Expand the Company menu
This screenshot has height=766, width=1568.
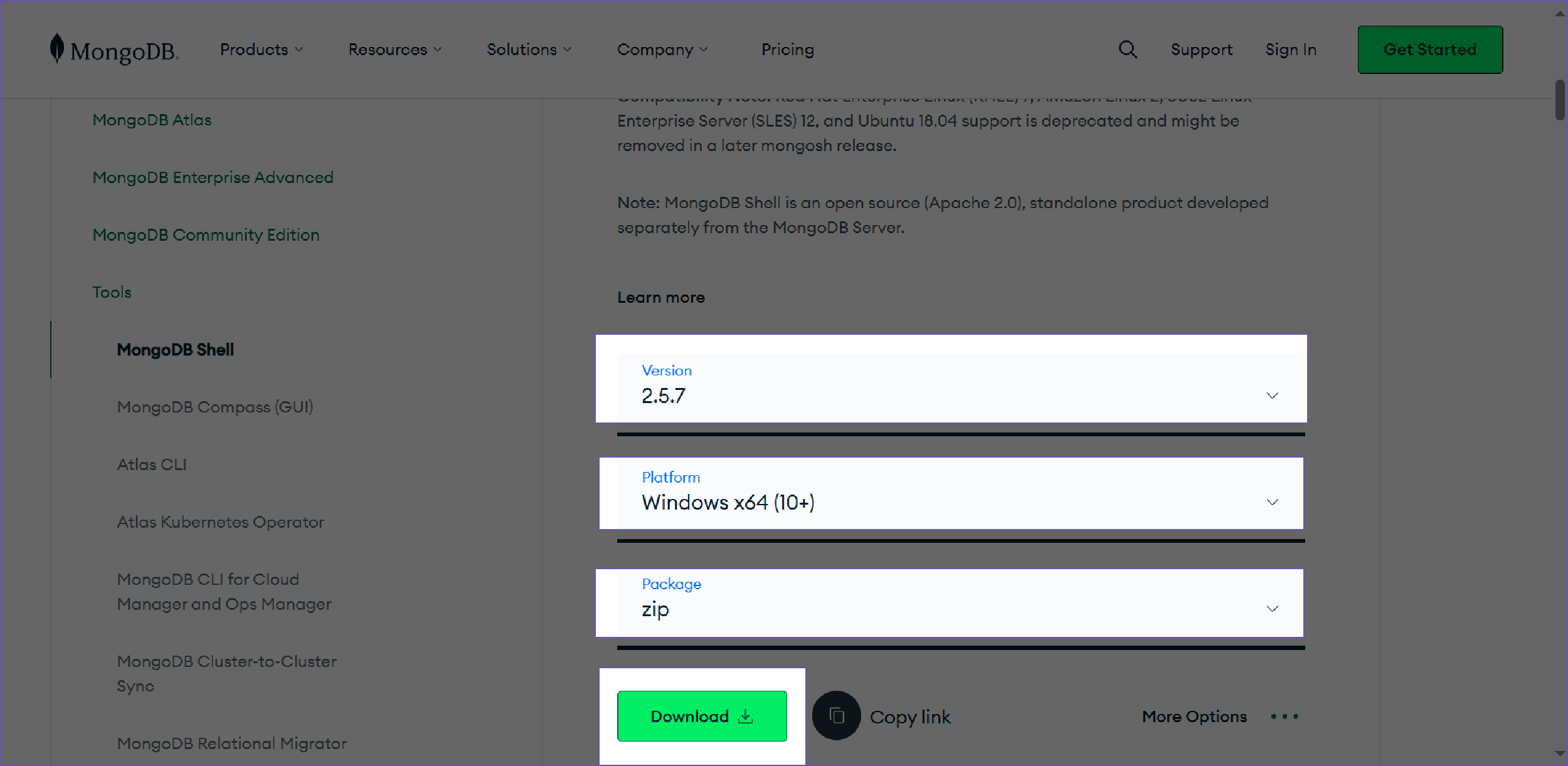662,50
